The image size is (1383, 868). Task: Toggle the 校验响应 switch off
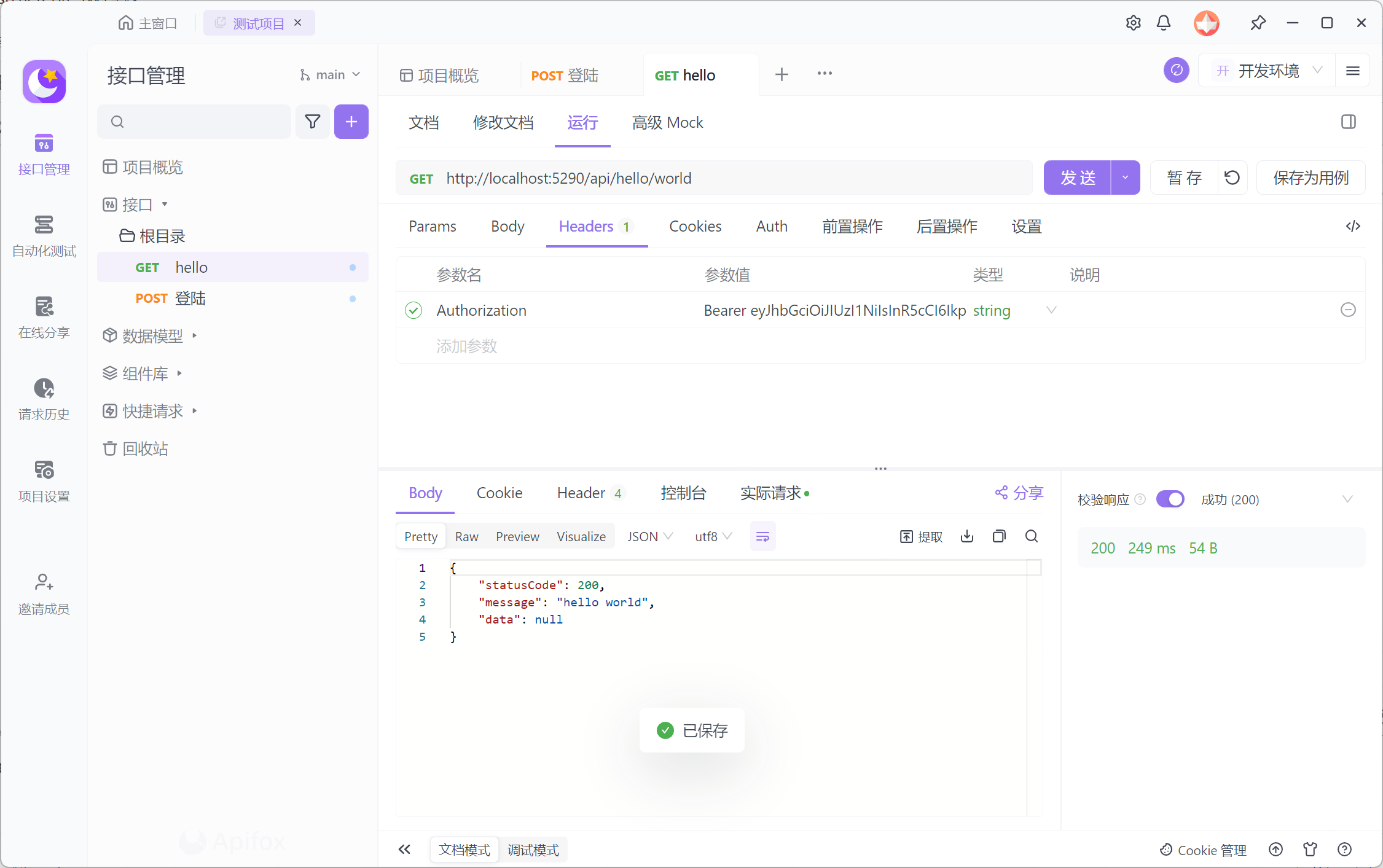click(1170, 499)
